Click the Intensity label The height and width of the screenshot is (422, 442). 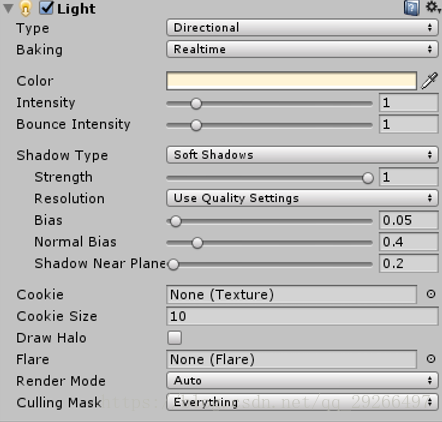pos(46,103)
